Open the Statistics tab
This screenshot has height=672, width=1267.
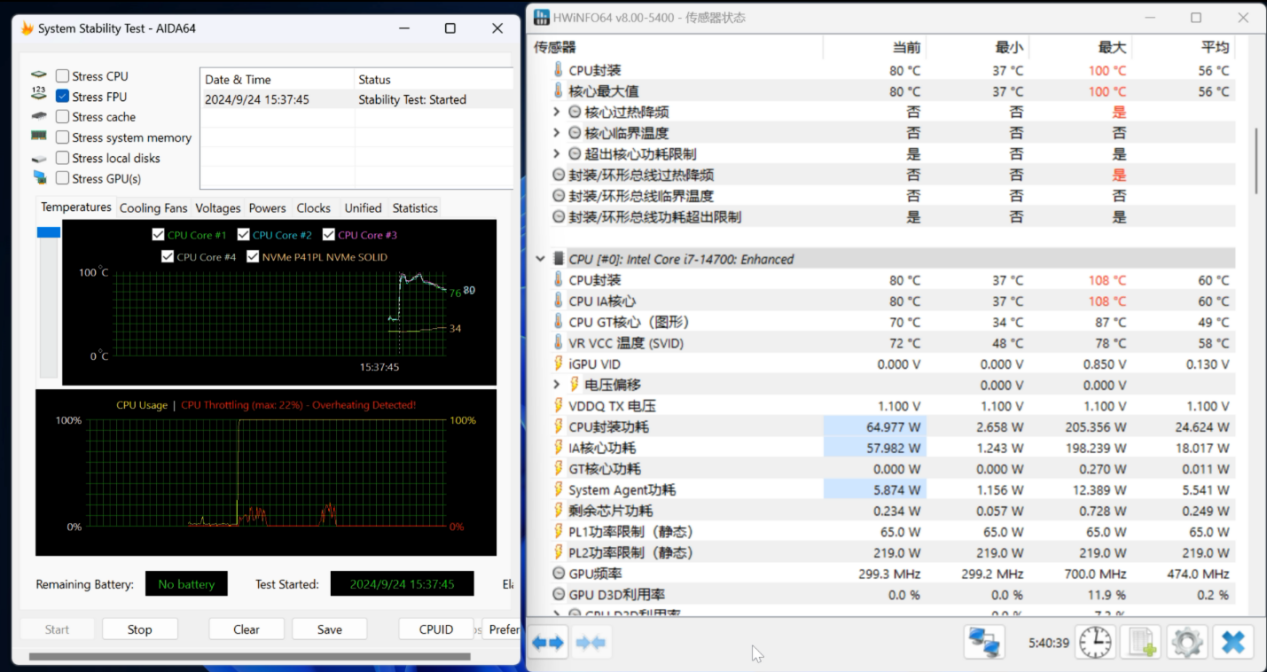(x=415, y=208)
